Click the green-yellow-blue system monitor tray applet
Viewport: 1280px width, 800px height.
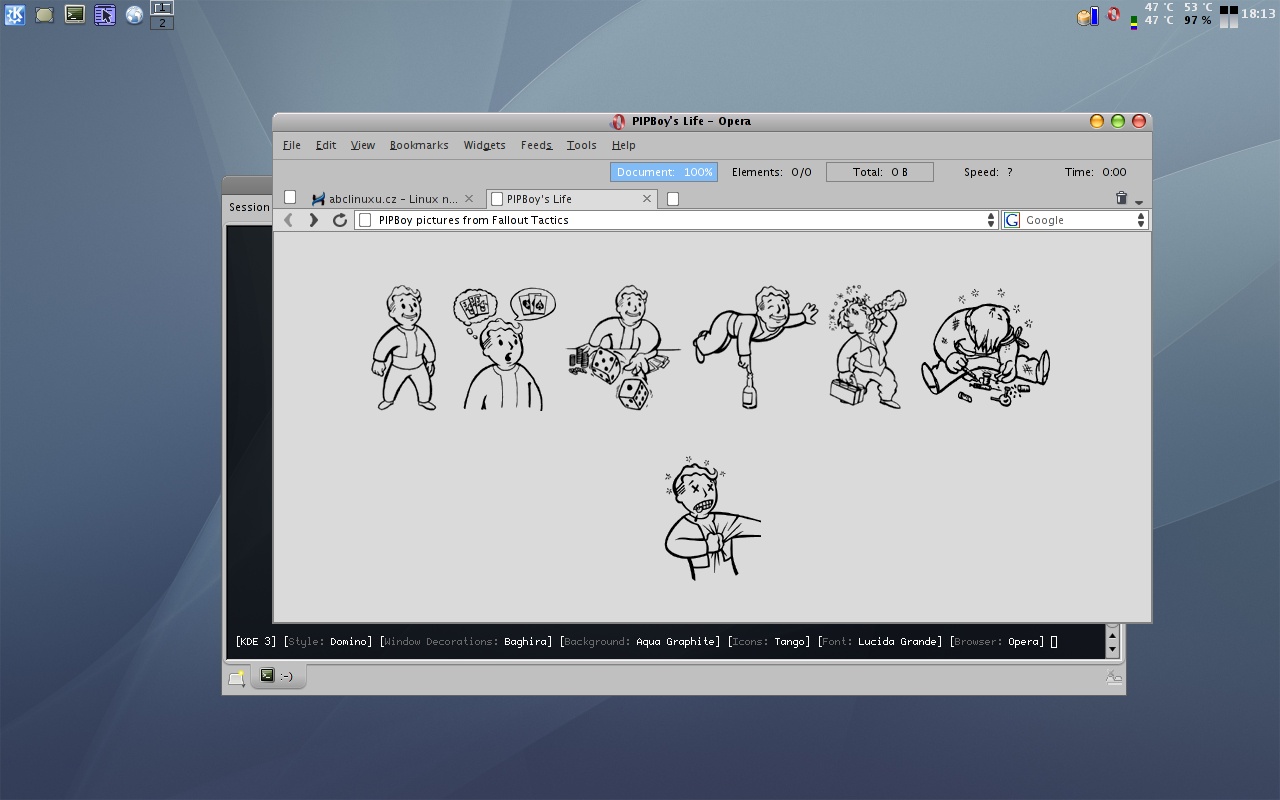[x=1133, y=21]
